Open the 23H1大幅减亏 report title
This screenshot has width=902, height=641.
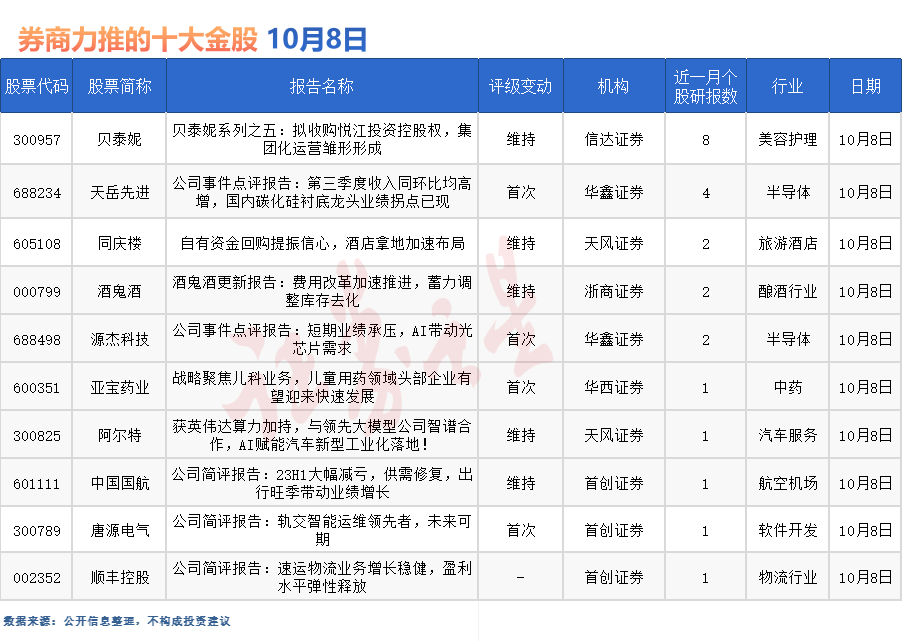pos(322,483)
